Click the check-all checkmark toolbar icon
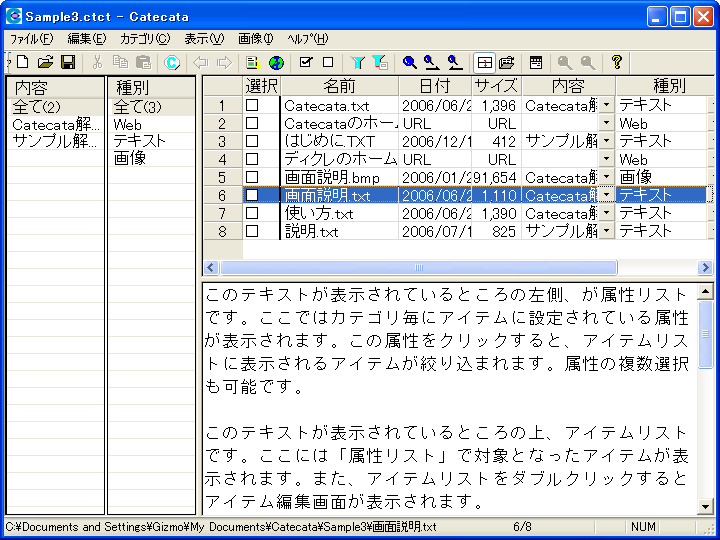Viewport: 720px width, 540px height. click(305, 62)
